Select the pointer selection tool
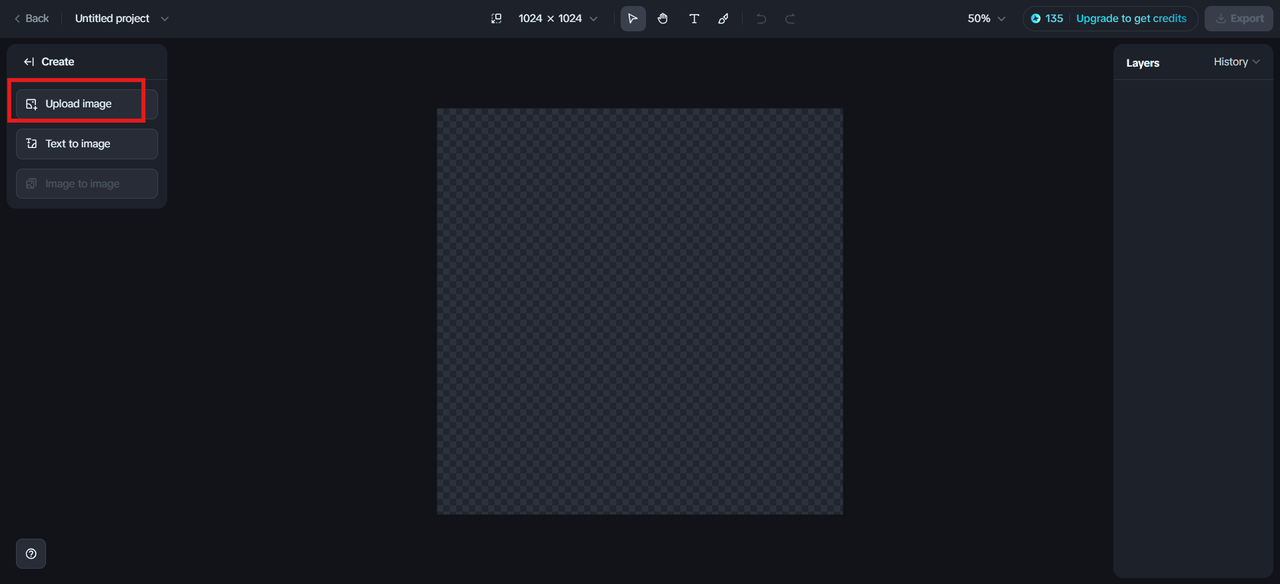Viewport: 1280px width, 584px height. (633, 18)
